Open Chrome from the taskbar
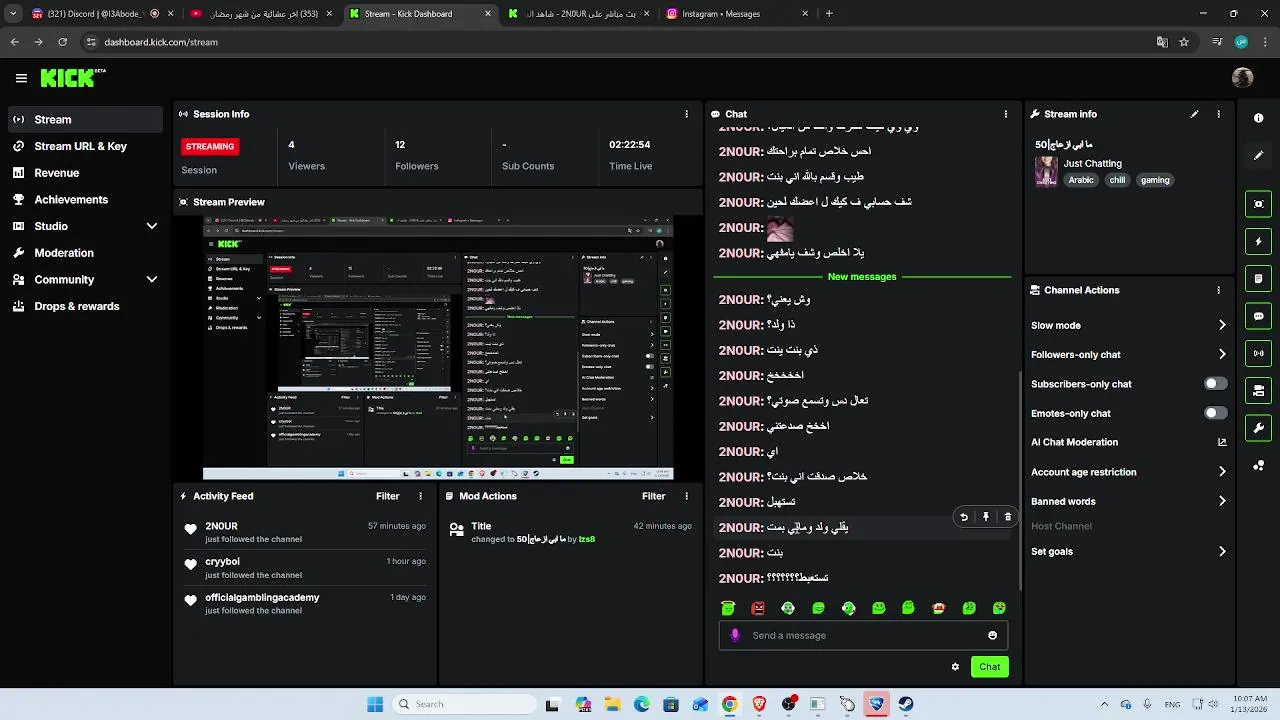 point(730,704)
